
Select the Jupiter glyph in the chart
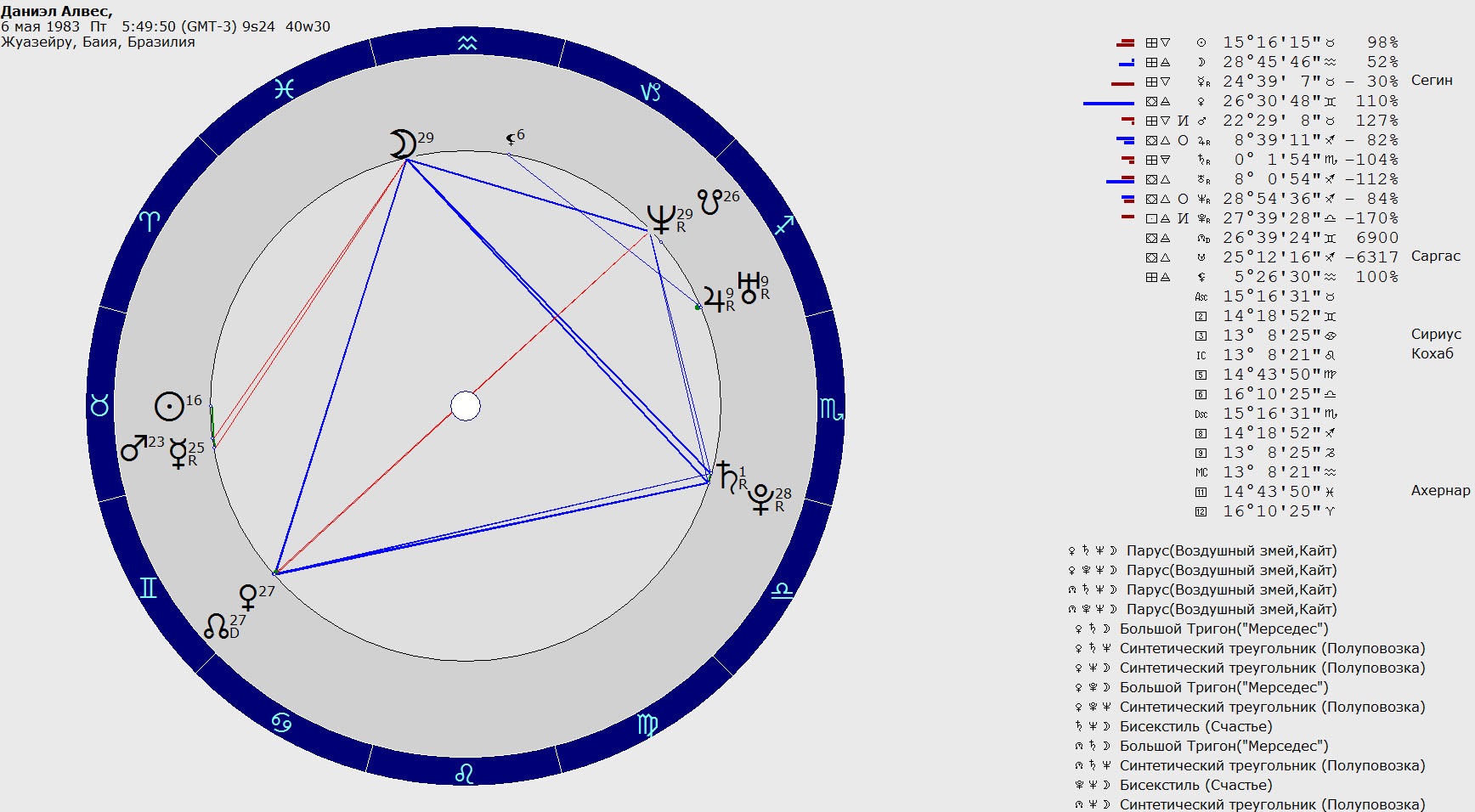[715, 300]
